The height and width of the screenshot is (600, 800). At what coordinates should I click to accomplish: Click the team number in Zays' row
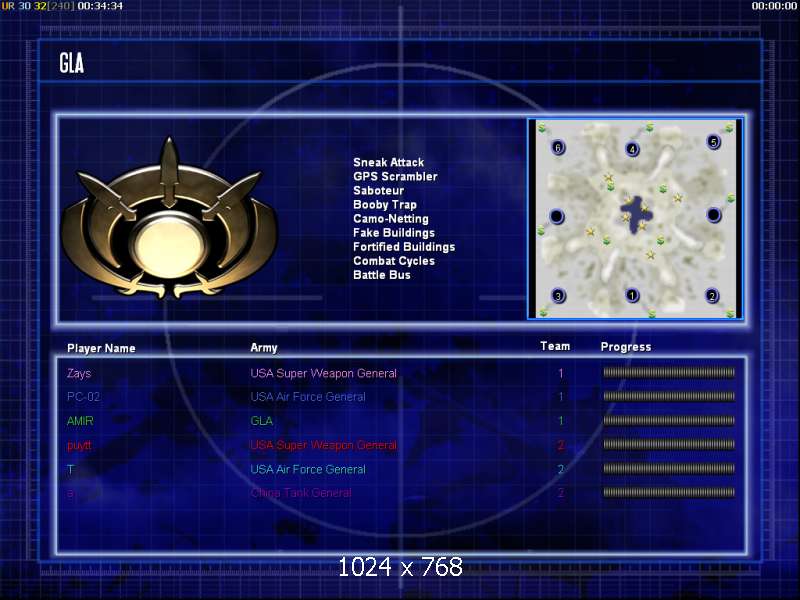click(x=561, y=373)
